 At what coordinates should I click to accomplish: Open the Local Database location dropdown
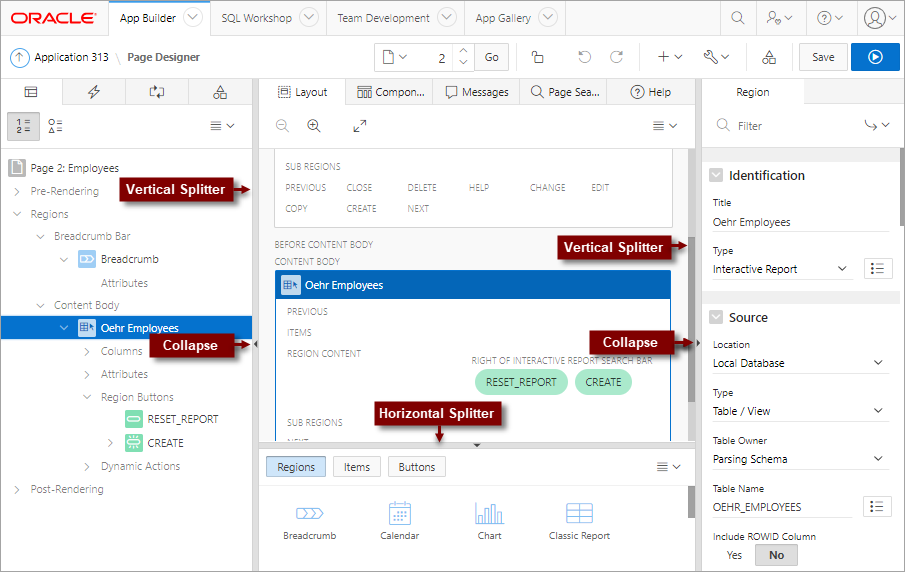click(800, 363)
